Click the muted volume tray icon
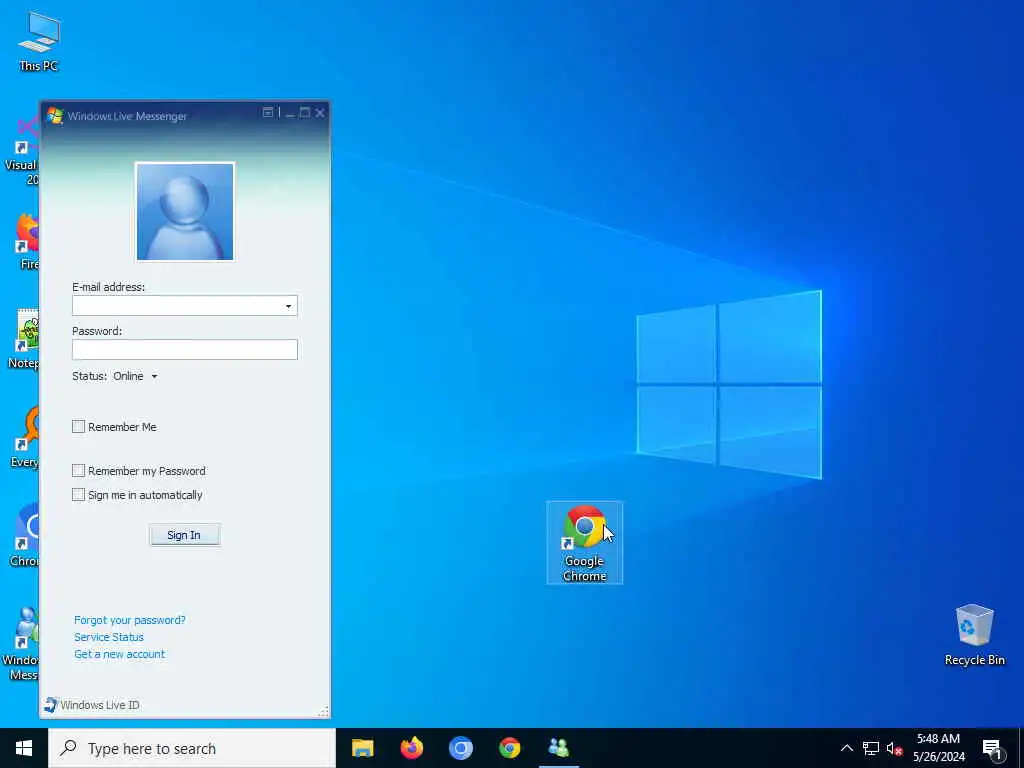 click(x=894, y=748)
